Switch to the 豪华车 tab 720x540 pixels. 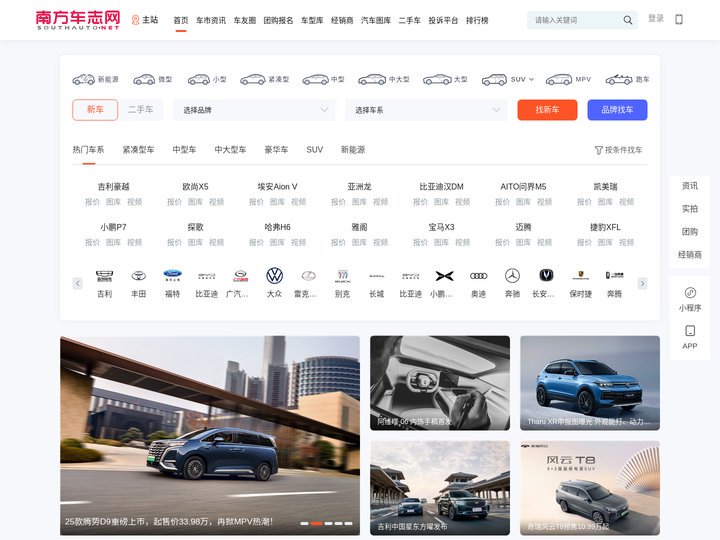point(276,150)
